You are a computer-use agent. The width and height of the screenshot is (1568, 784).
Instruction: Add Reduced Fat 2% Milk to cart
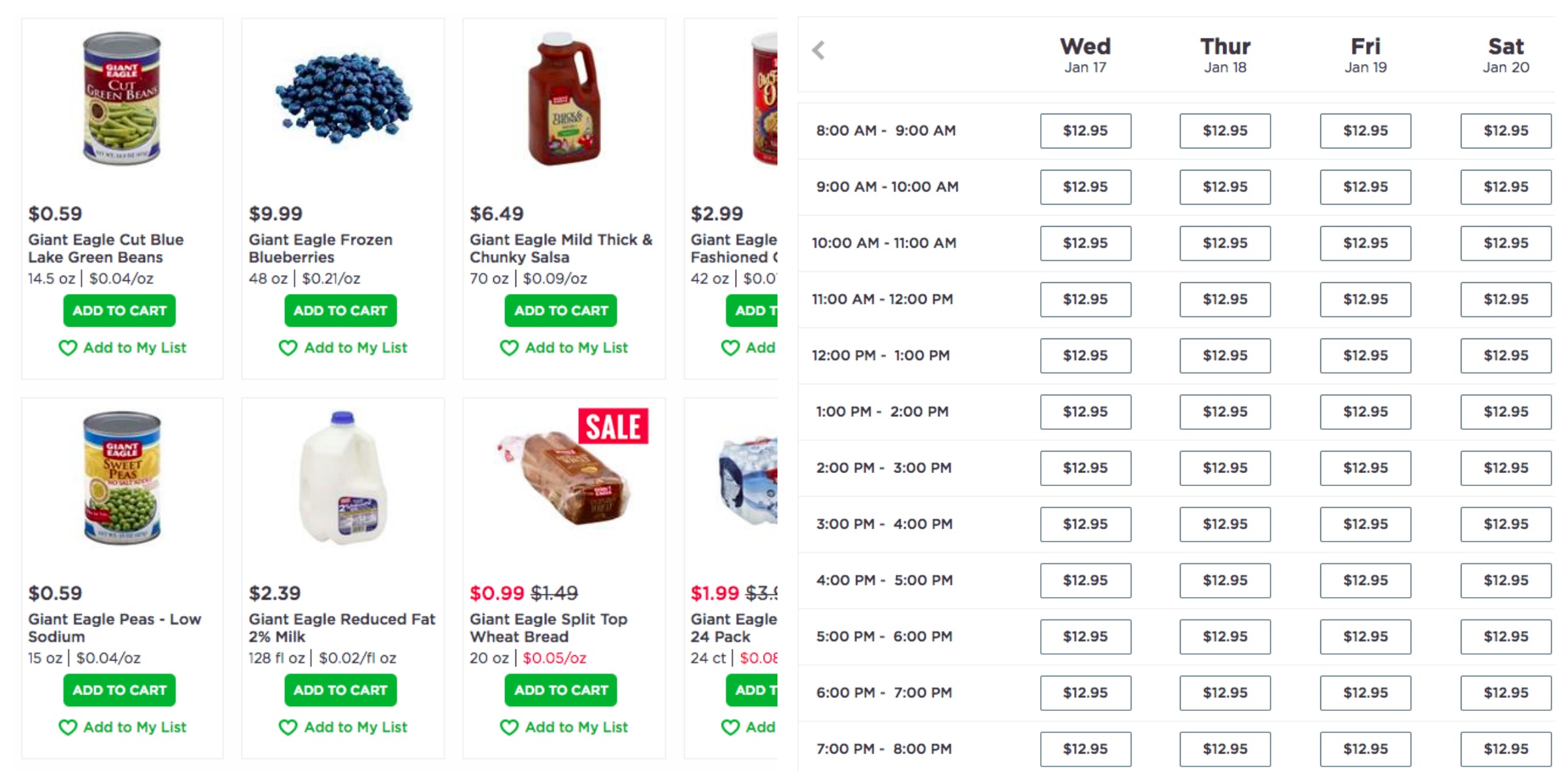pos(340,690)
